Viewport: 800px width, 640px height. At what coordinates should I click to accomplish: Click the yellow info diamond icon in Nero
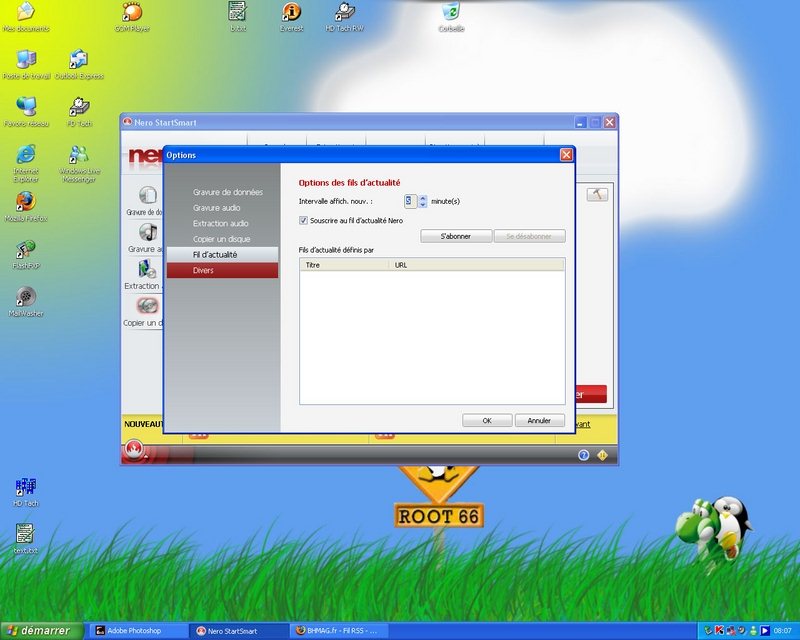point(603,455)
